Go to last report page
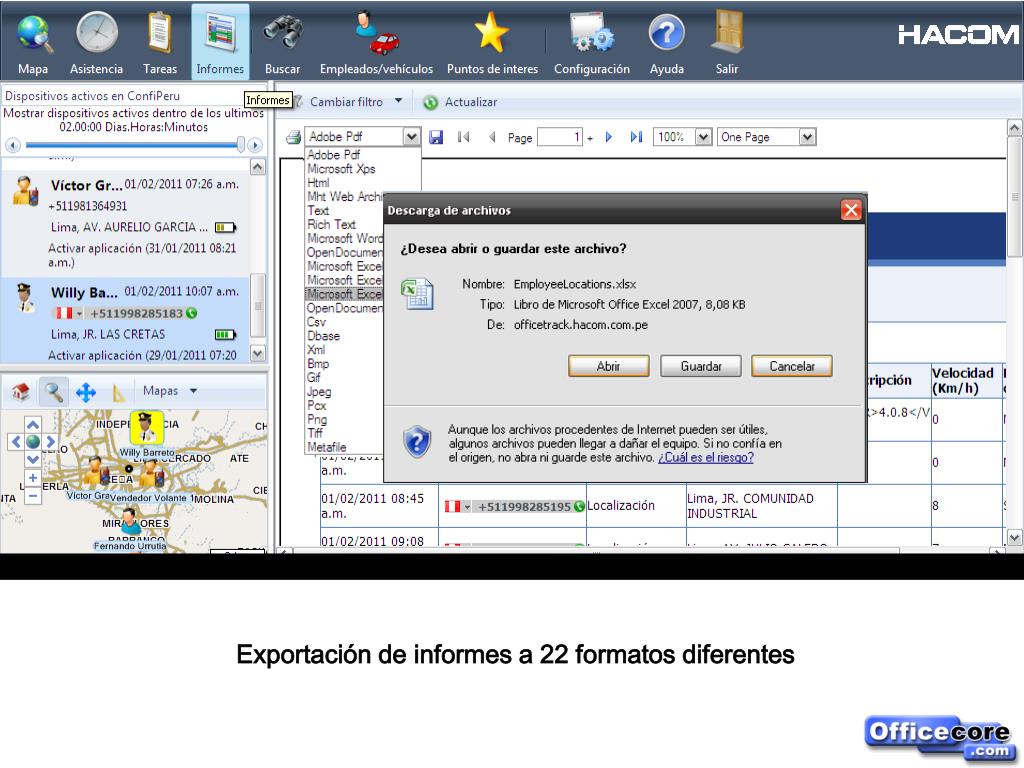 636,137
